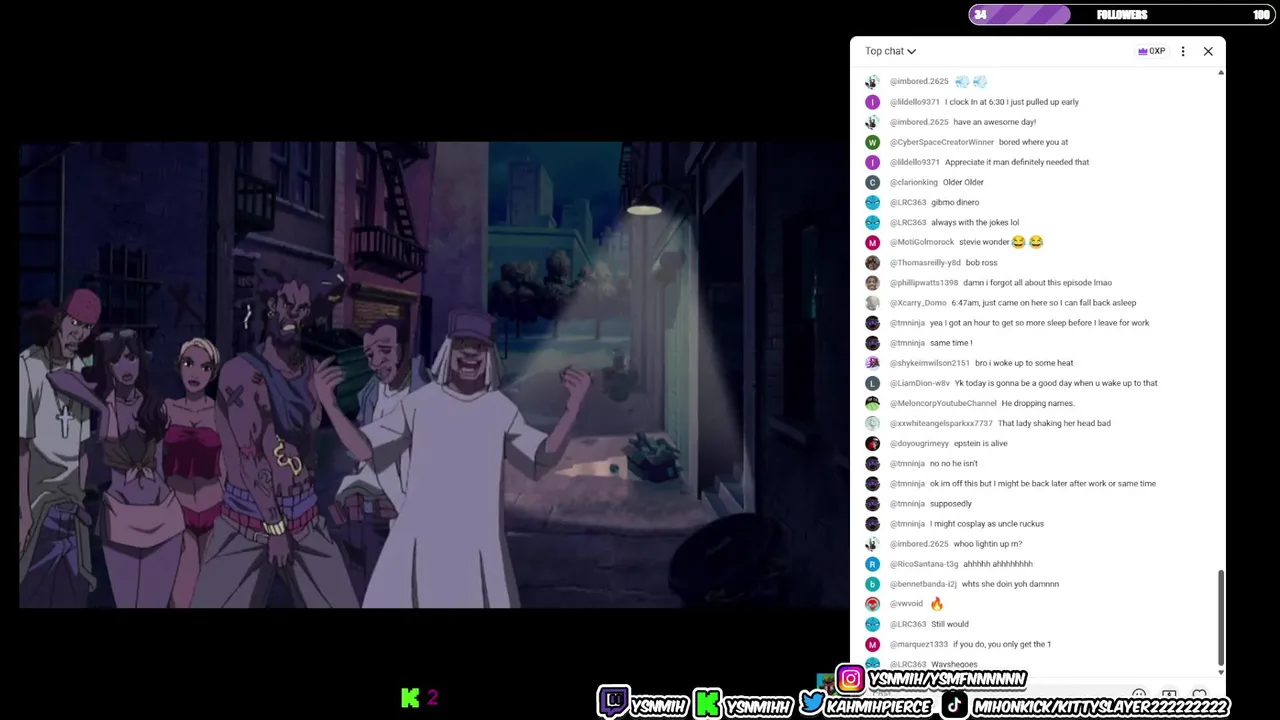Click avatar of xxwhiteangelsparkxx7737
The width and height of the screenshot is (1280, 720).
[872, 423]
